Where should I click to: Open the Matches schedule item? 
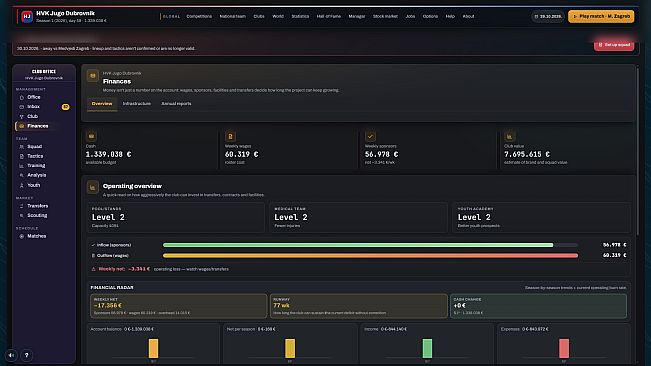tap(43, 236)
